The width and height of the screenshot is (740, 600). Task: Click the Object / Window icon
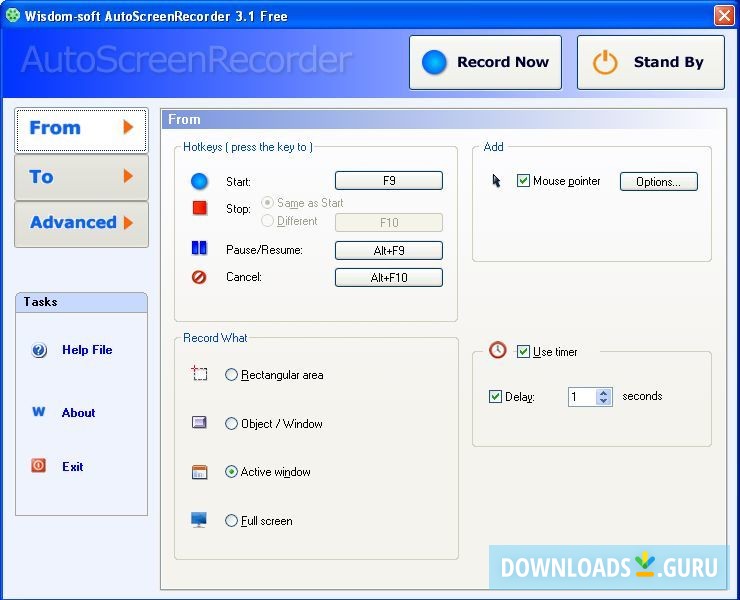pos(199,422)
